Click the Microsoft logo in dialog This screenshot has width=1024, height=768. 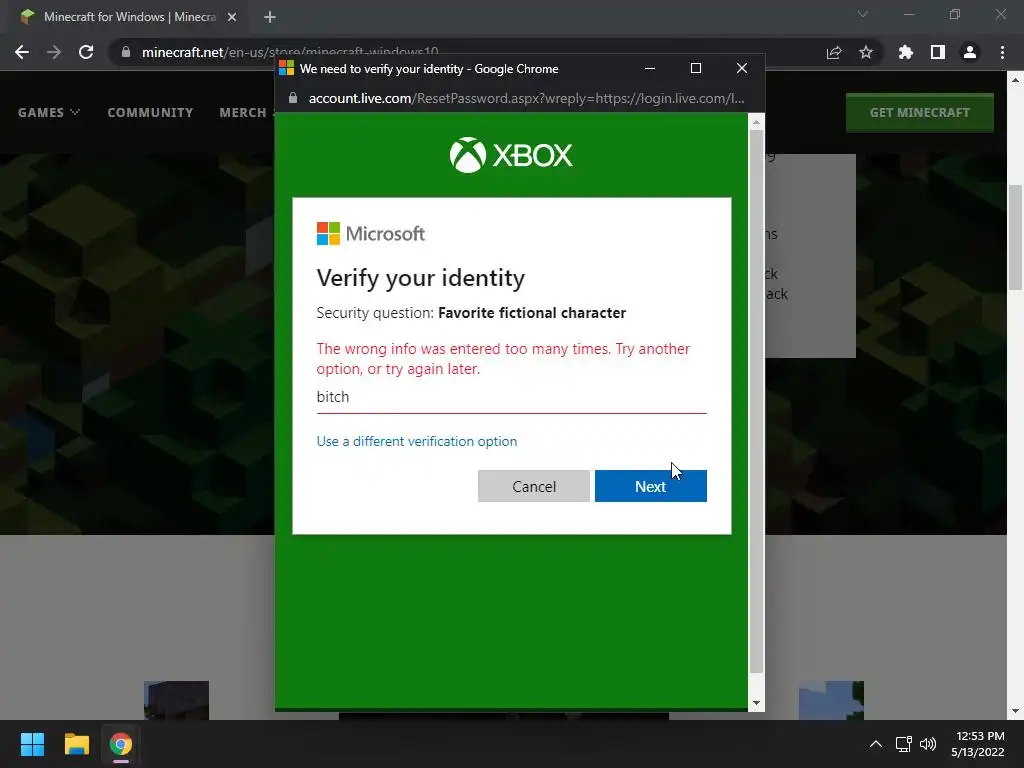[370, 234]
